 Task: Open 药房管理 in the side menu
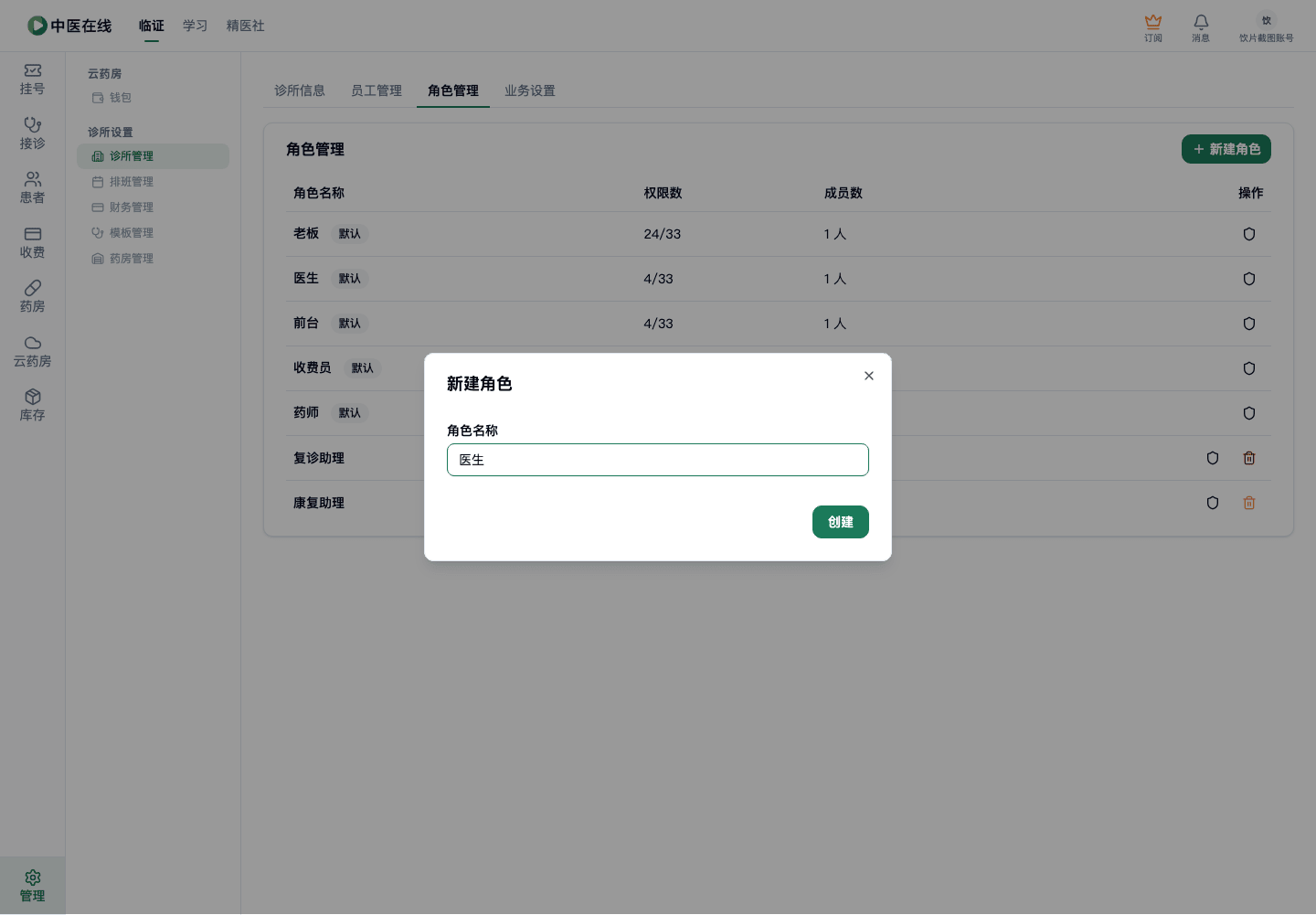[153, 259]
